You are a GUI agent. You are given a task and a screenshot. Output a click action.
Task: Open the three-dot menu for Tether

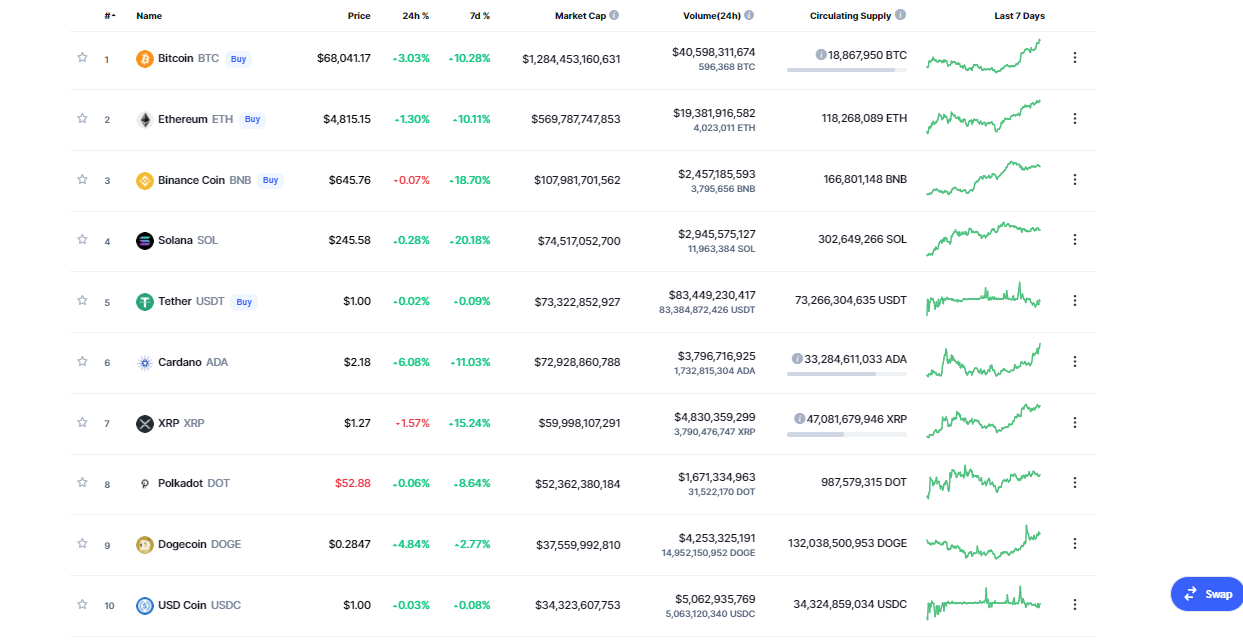pyautogui.click(x=1075, y=301)
